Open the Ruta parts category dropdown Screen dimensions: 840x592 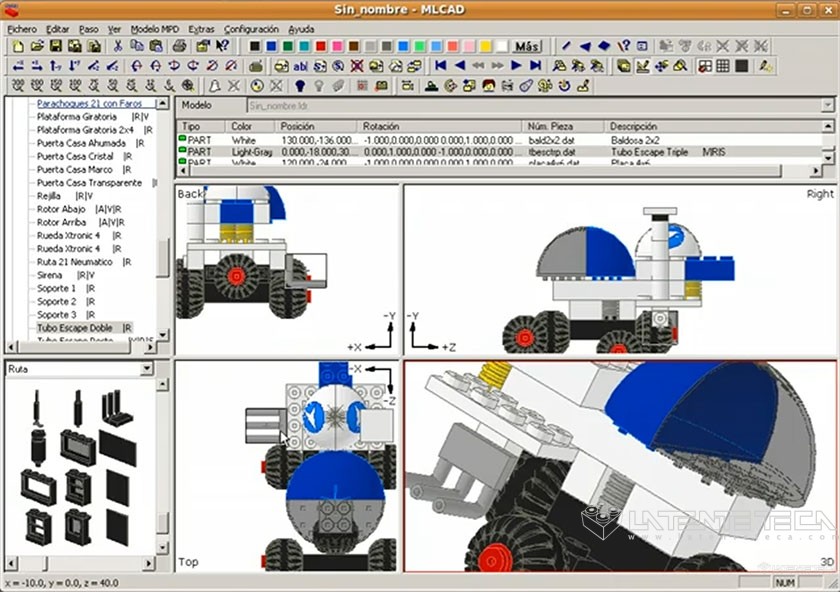148,370
